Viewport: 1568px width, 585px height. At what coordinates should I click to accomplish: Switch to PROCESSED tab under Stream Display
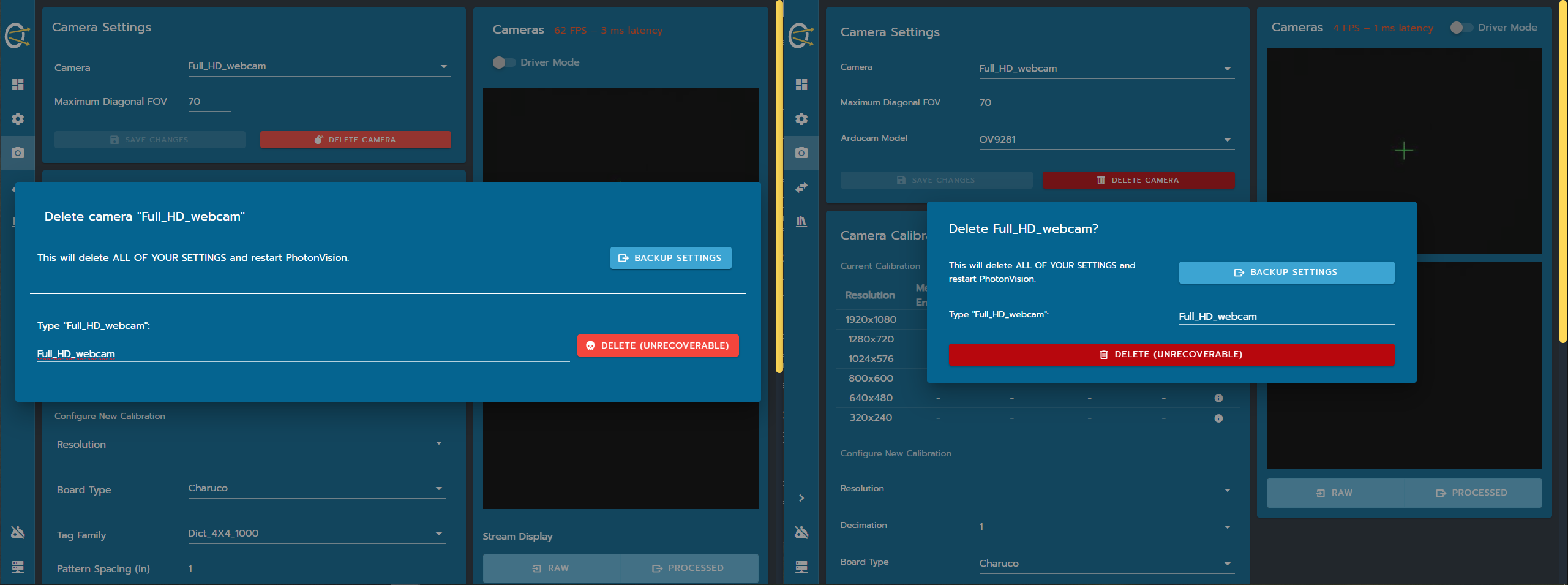tap(688, 568)
